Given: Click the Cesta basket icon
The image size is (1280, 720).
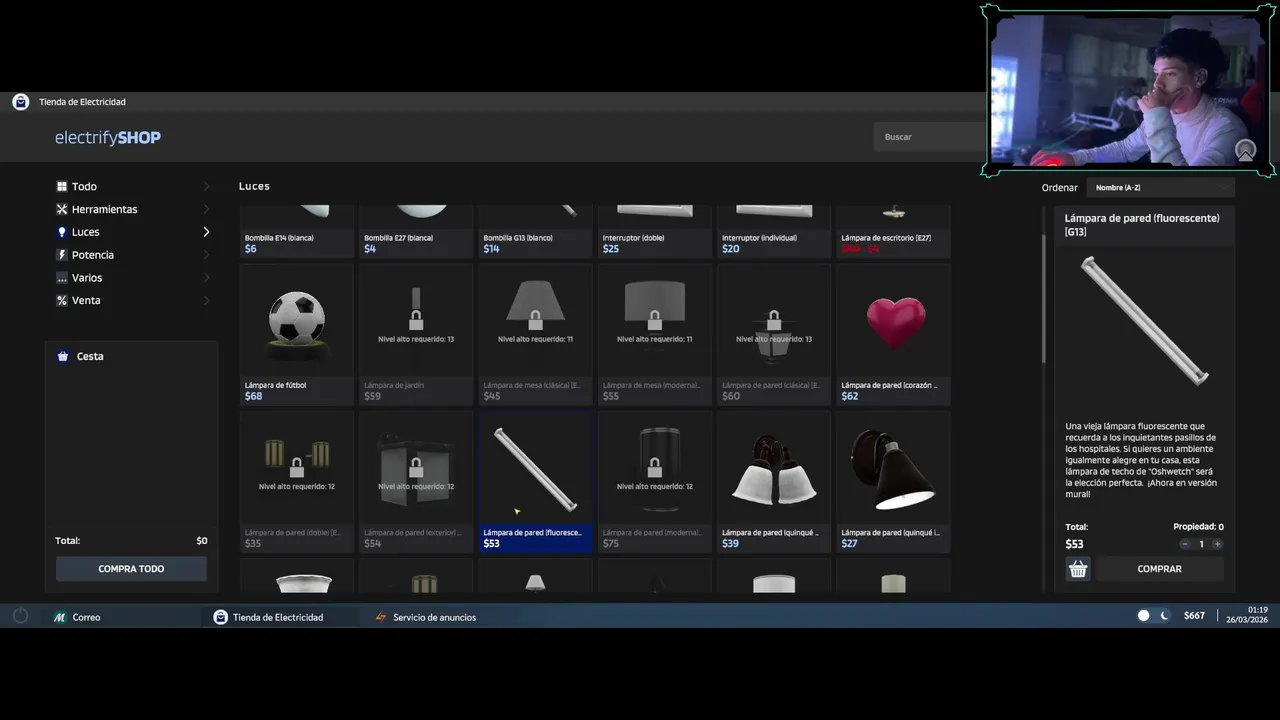Looking at the screenshot, I should click(x=63, y=356).
